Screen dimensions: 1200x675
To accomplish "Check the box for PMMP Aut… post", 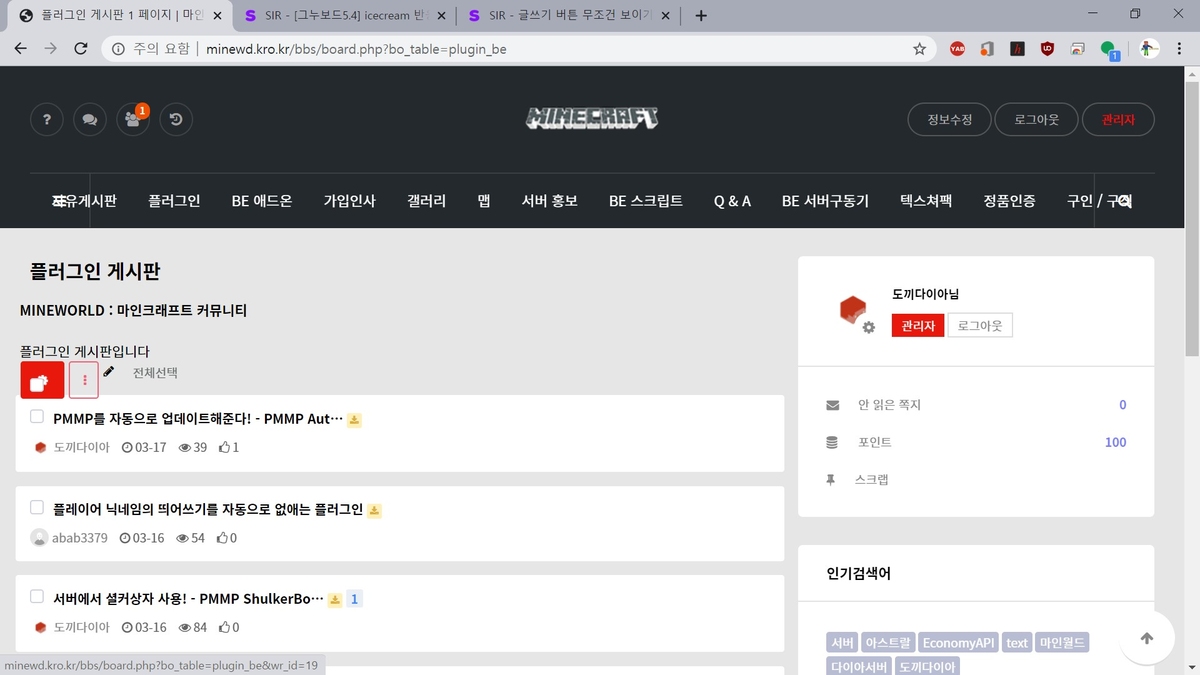I will pos(37,417).
